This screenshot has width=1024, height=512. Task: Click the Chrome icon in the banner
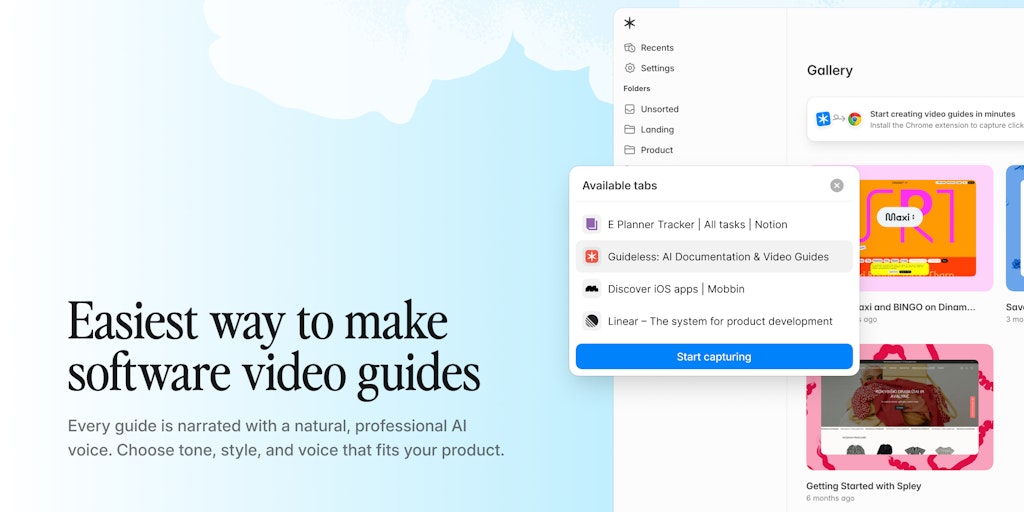(855, 119)
